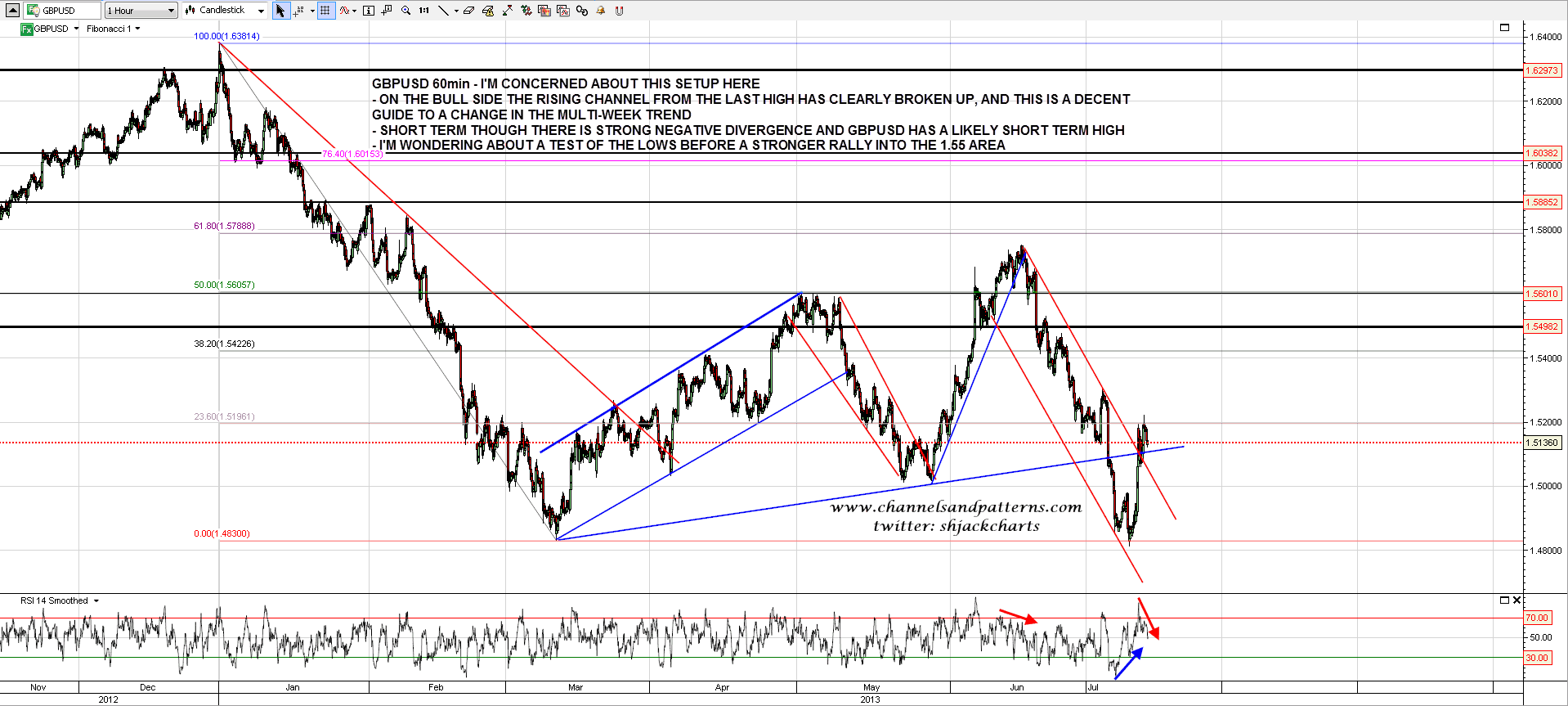Select the arrow pointer tool
The image size is (1568, 706).
pos(280,11)
